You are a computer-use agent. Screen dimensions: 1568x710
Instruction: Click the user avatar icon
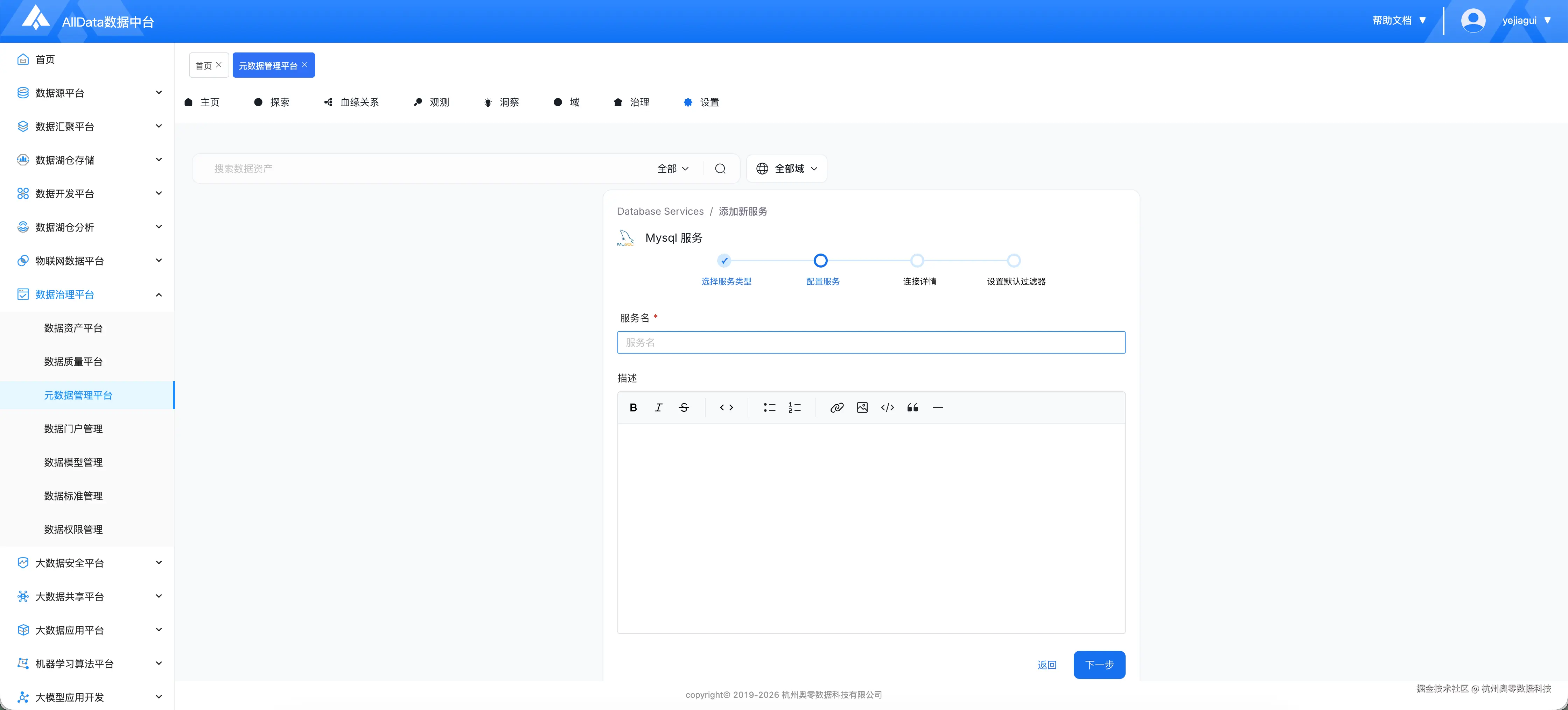coord(1473,20)
